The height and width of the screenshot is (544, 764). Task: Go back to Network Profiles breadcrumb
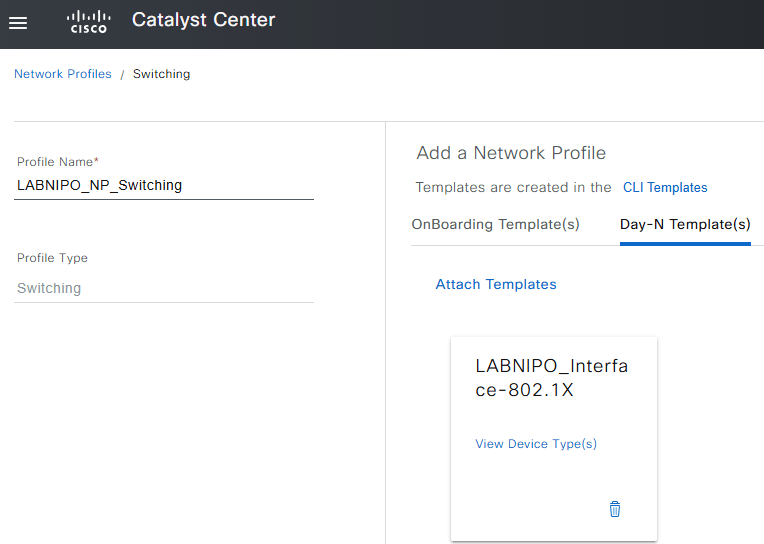[x=63, y=74]
